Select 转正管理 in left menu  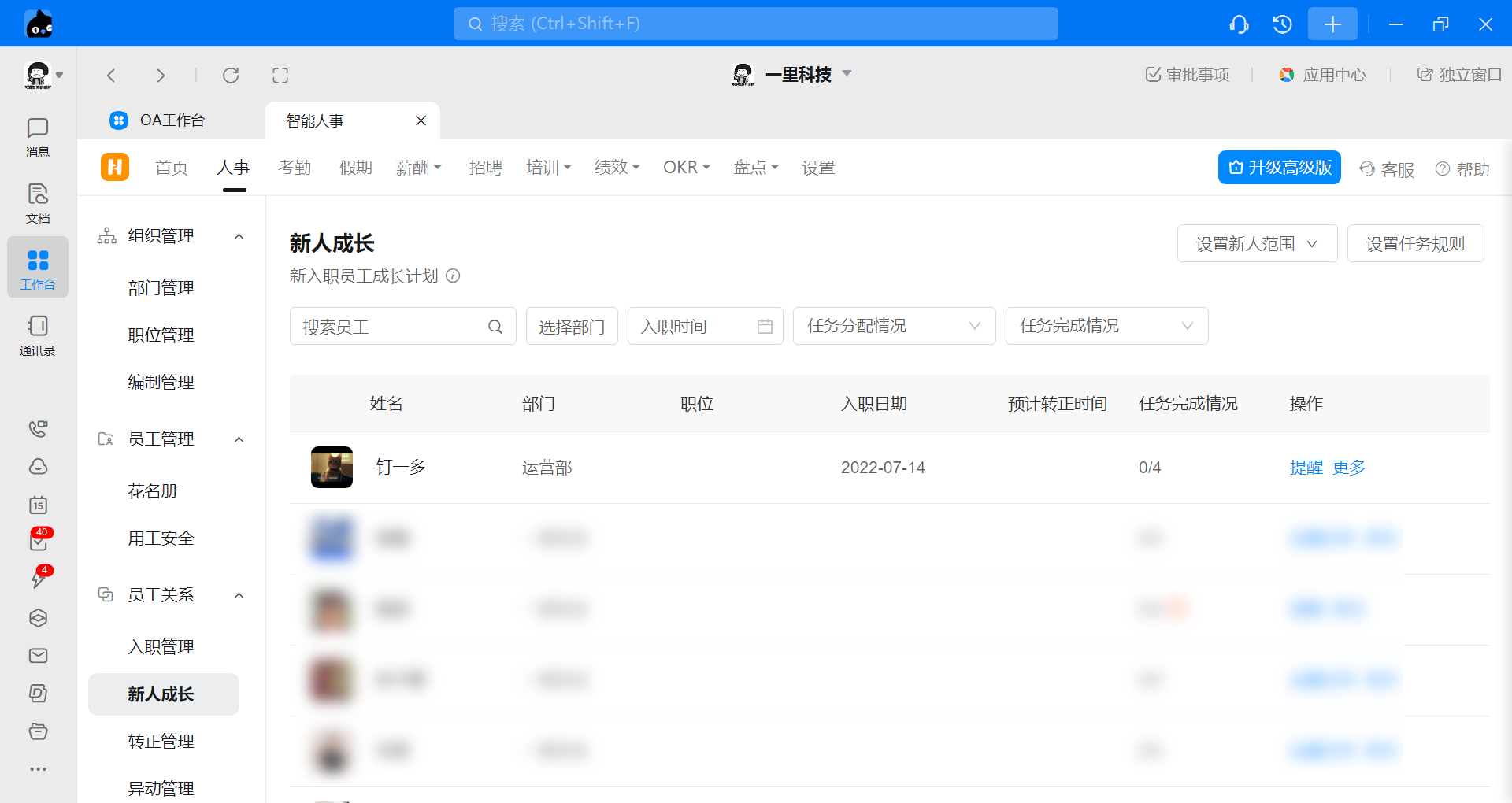click(x=161, y=742)
